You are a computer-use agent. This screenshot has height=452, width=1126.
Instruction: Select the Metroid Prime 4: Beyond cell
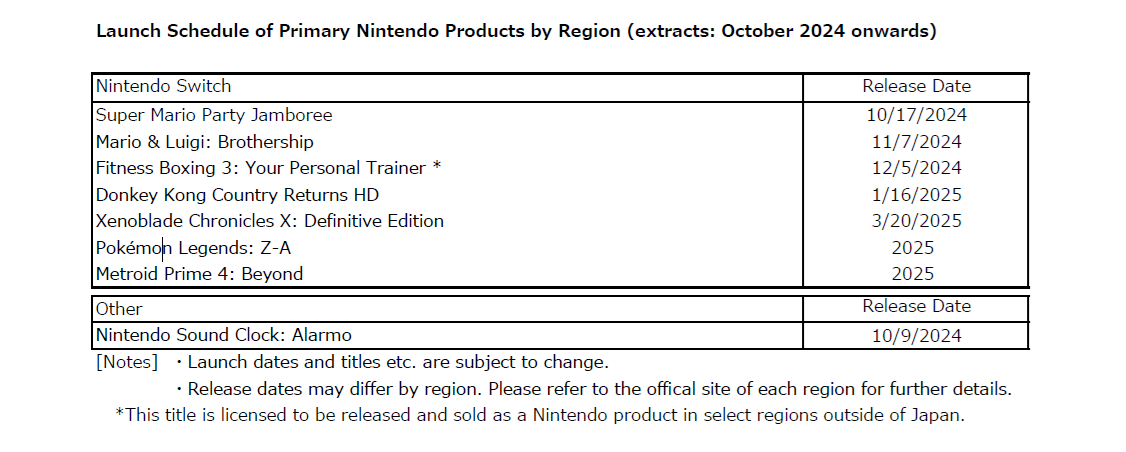pos(199,274)
